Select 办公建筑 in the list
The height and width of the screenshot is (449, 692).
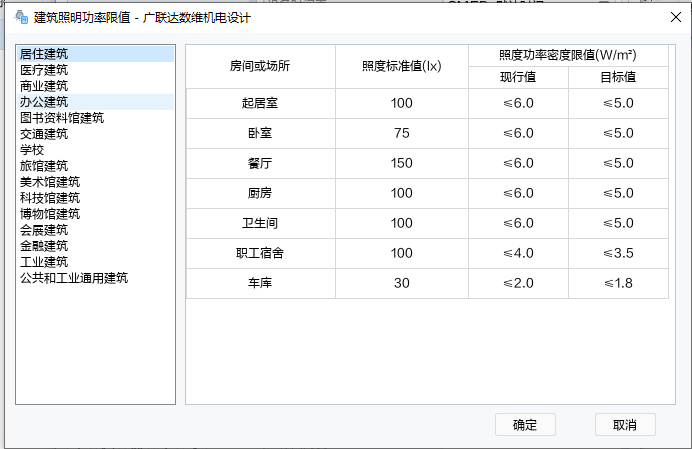tap(95, 102)
